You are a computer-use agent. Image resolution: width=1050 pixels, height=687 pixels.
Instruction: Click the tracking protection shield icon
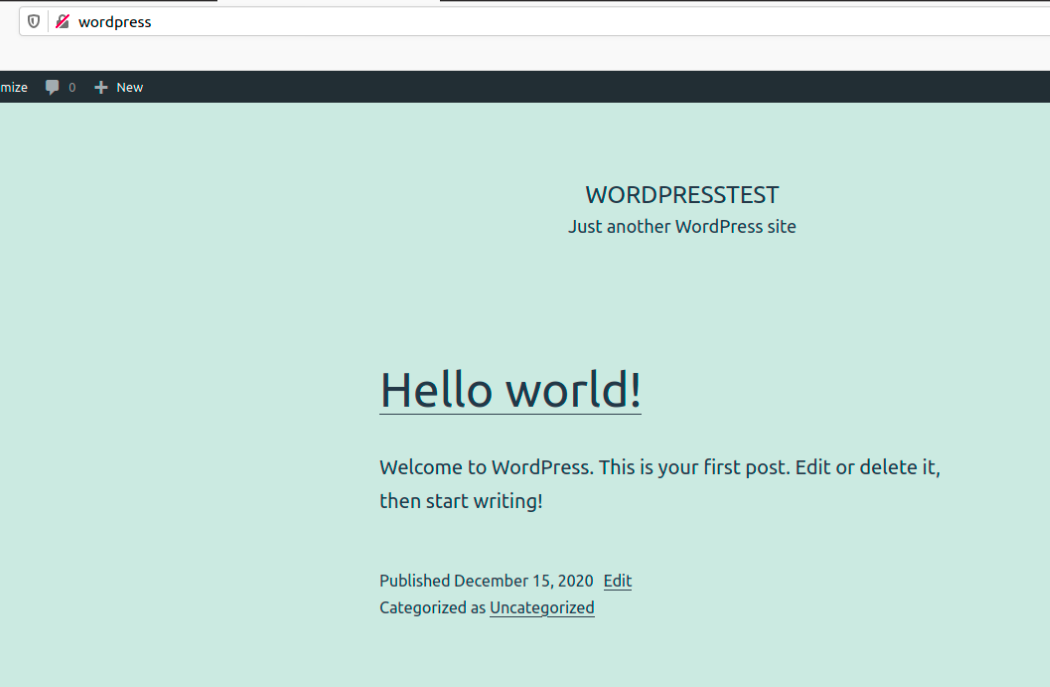pyautogui.click(x=33, y=21)
